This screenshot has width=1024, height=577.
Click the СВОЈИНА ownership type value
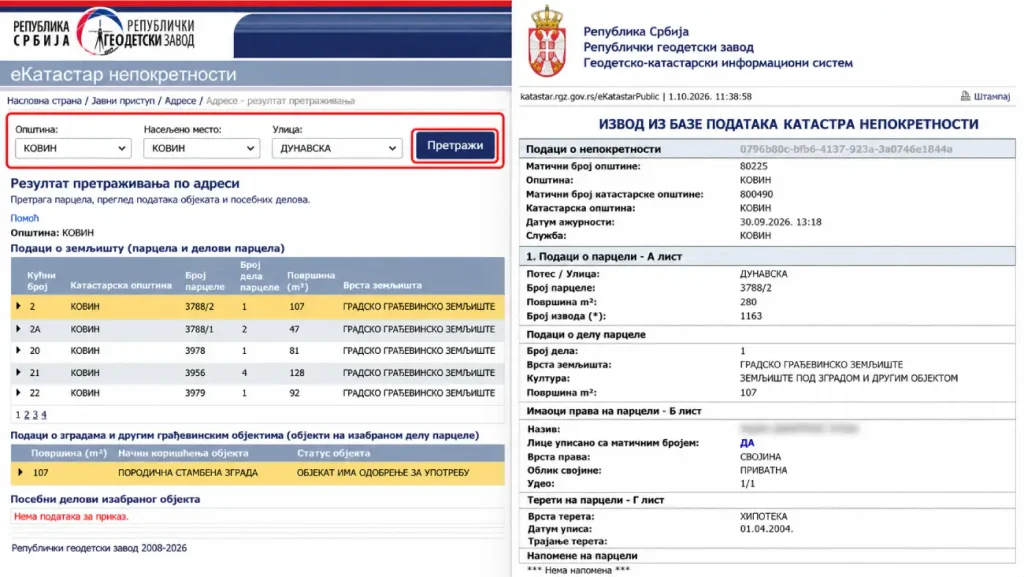coord(760,457)
